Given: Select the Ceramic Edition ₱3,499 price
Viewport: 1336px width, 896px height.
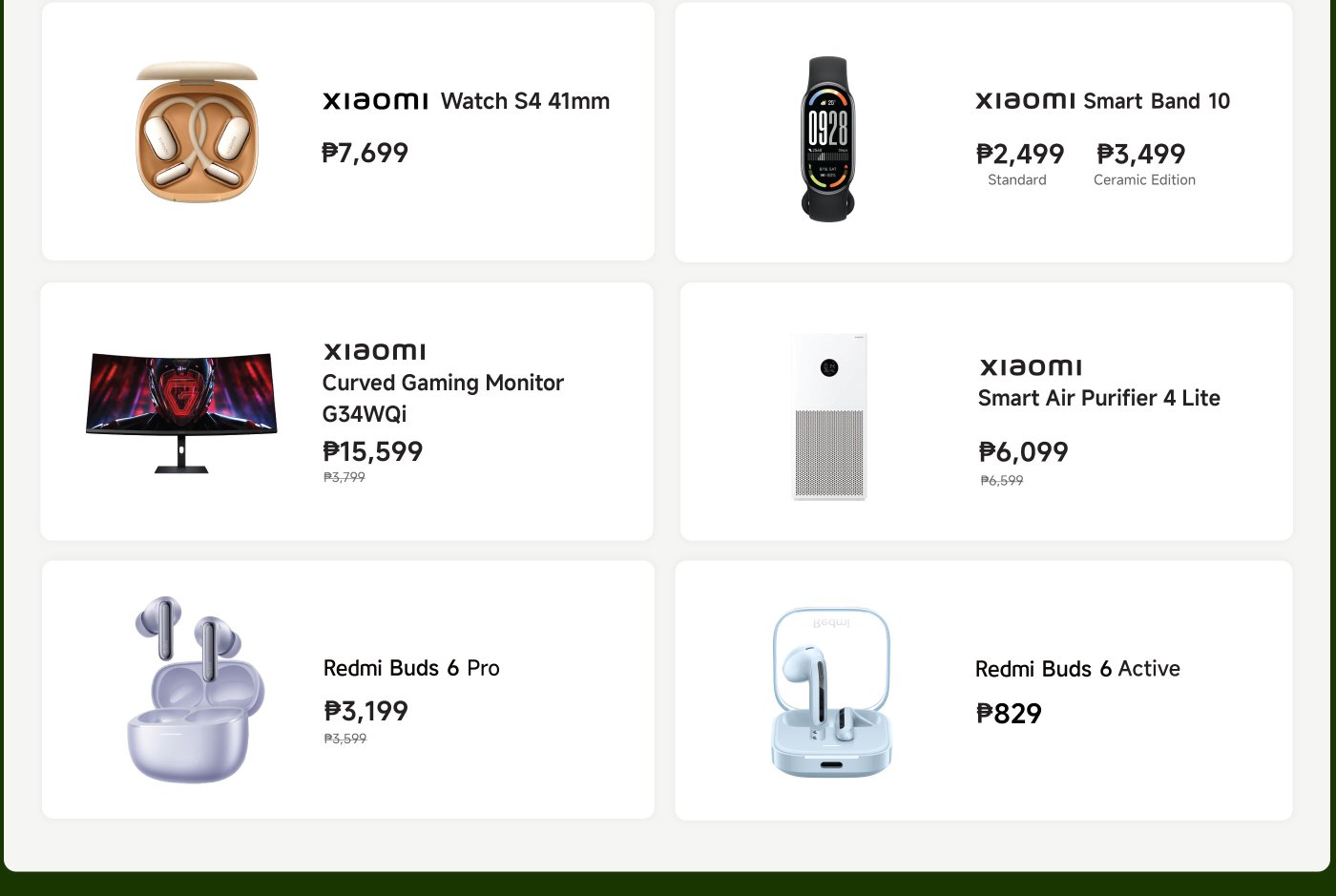Looking at the screenshot, I should [1141, 154].
